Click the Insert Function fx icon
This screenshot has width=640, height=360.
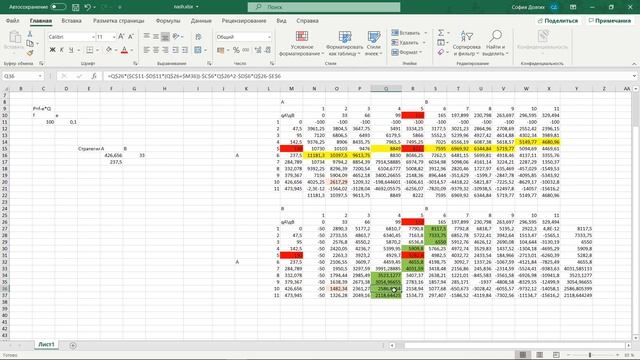tap(94, 76)
